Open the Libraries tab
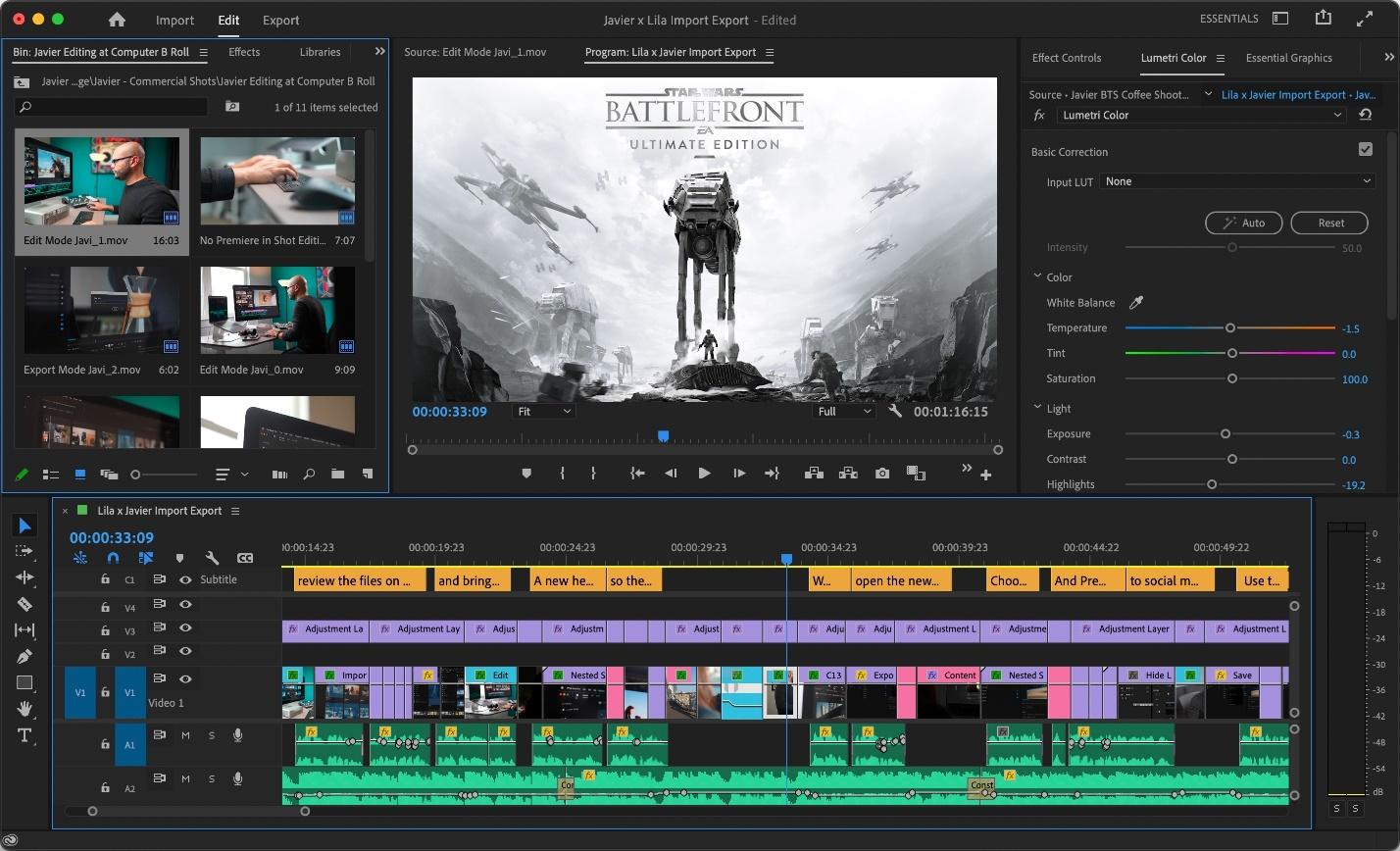1400x851 pixels. [x=320, y=52]
